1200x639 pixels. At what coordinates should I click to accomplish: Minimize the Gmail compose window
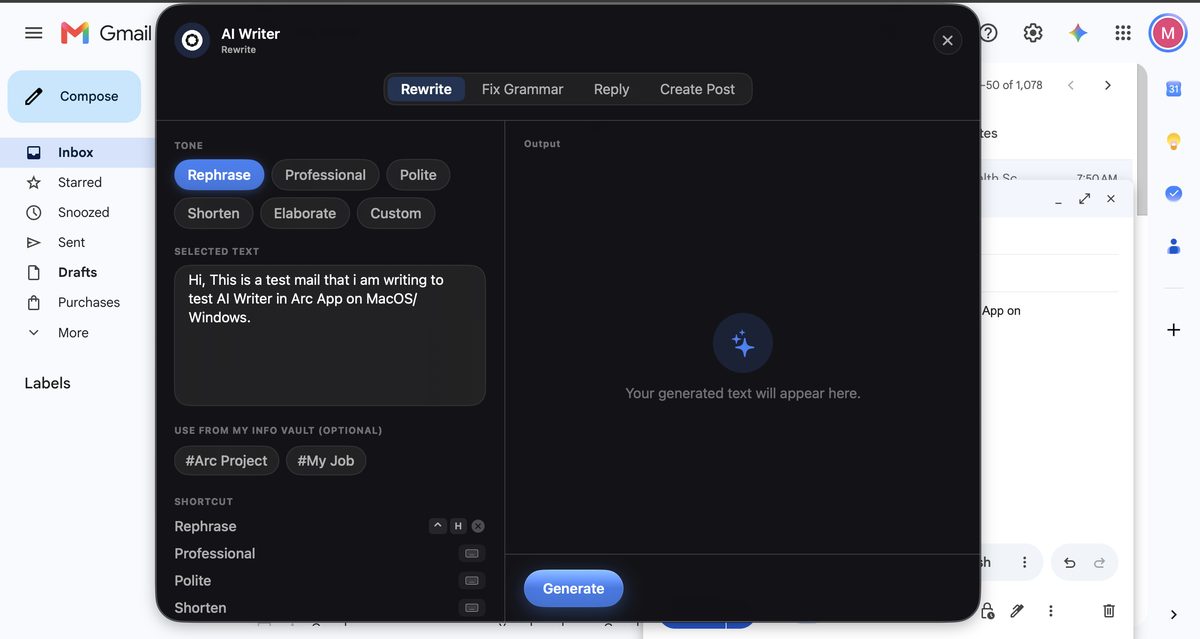pos(1059,201)
